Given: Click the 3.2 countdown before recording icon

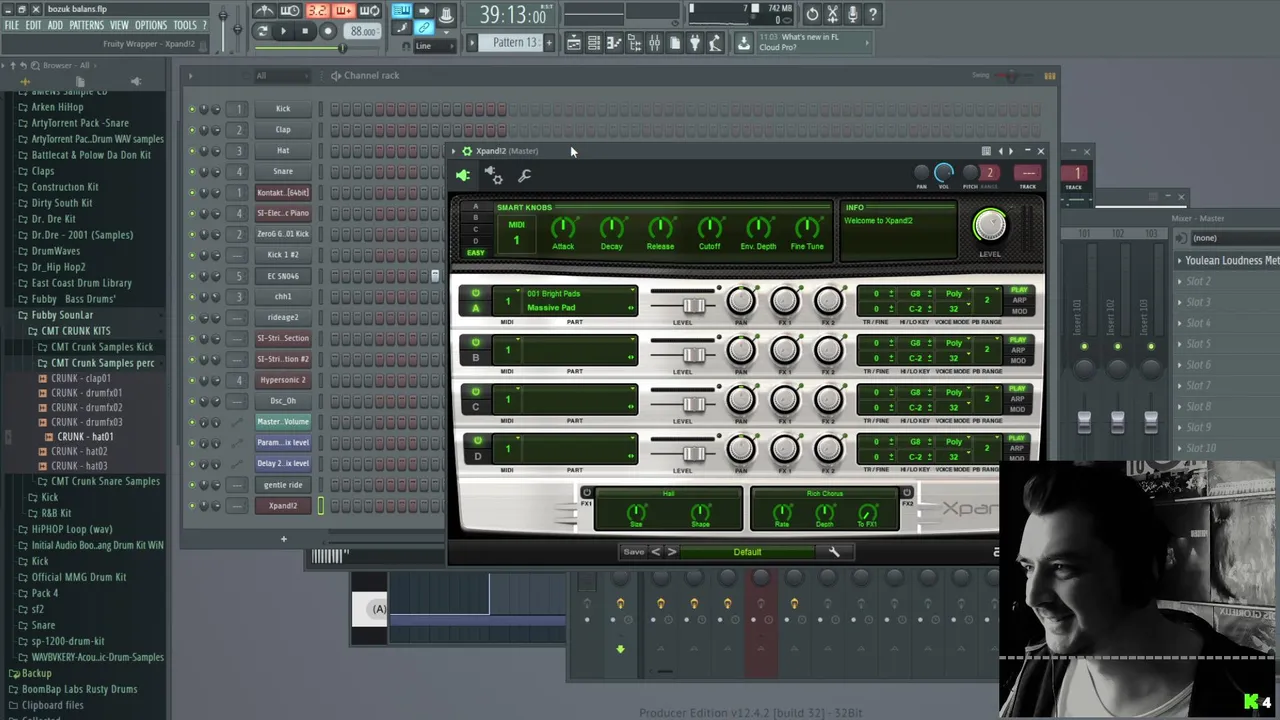Looking at the screenshot, I should tap(317, 12).
